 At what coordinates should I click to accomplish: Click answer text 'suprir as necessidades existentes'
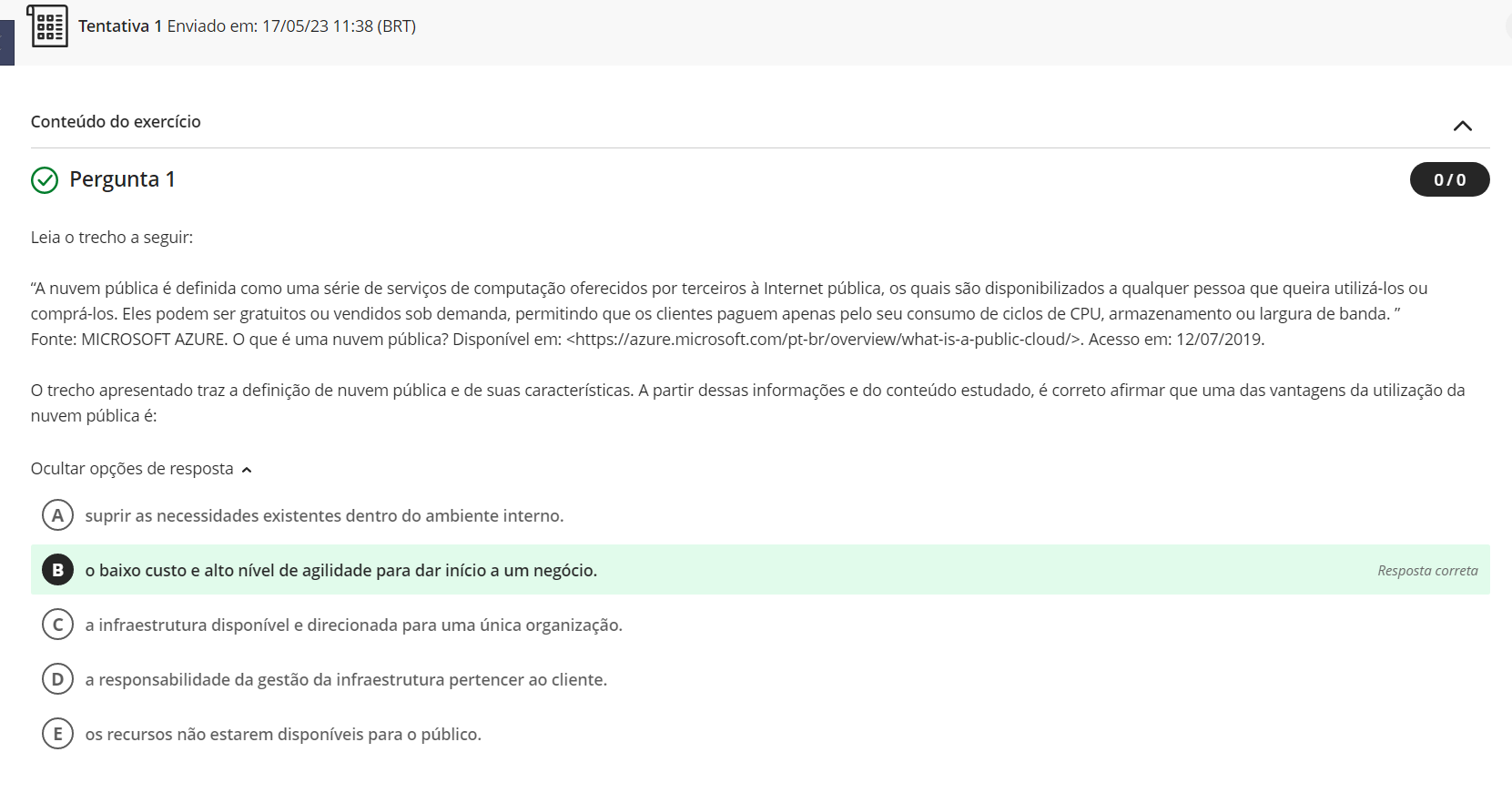pos(324,516)
